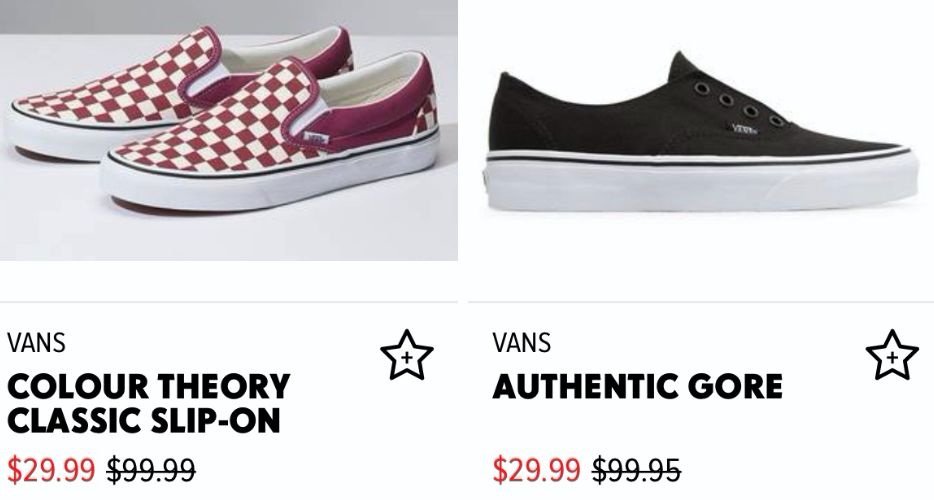Open the Colour Theory Classic Slip-On title

pyautogui.click(x=148, y=402)
